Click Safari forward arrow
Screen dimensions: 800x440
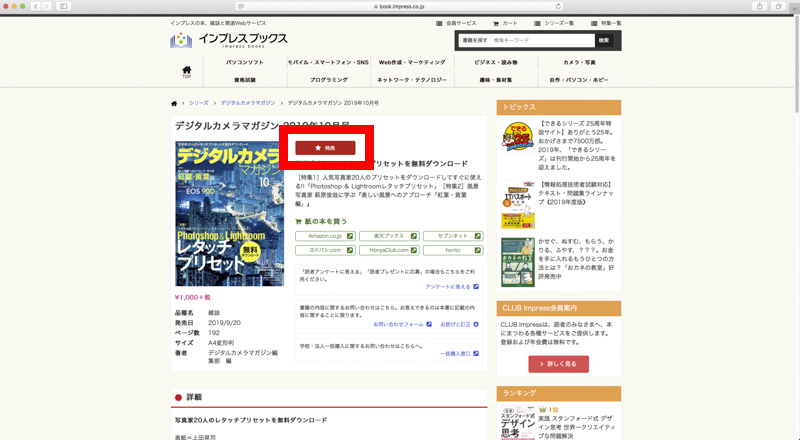click(x=47, y=6)
